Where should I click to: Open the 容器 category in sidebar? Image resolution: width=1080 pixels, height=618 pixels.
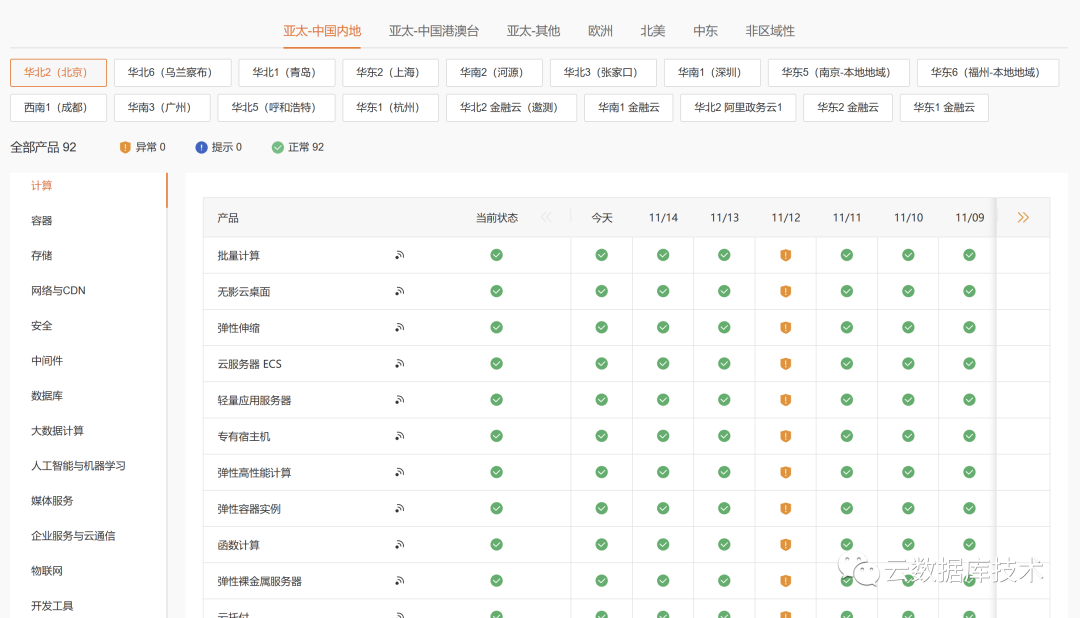pos(42,221)
